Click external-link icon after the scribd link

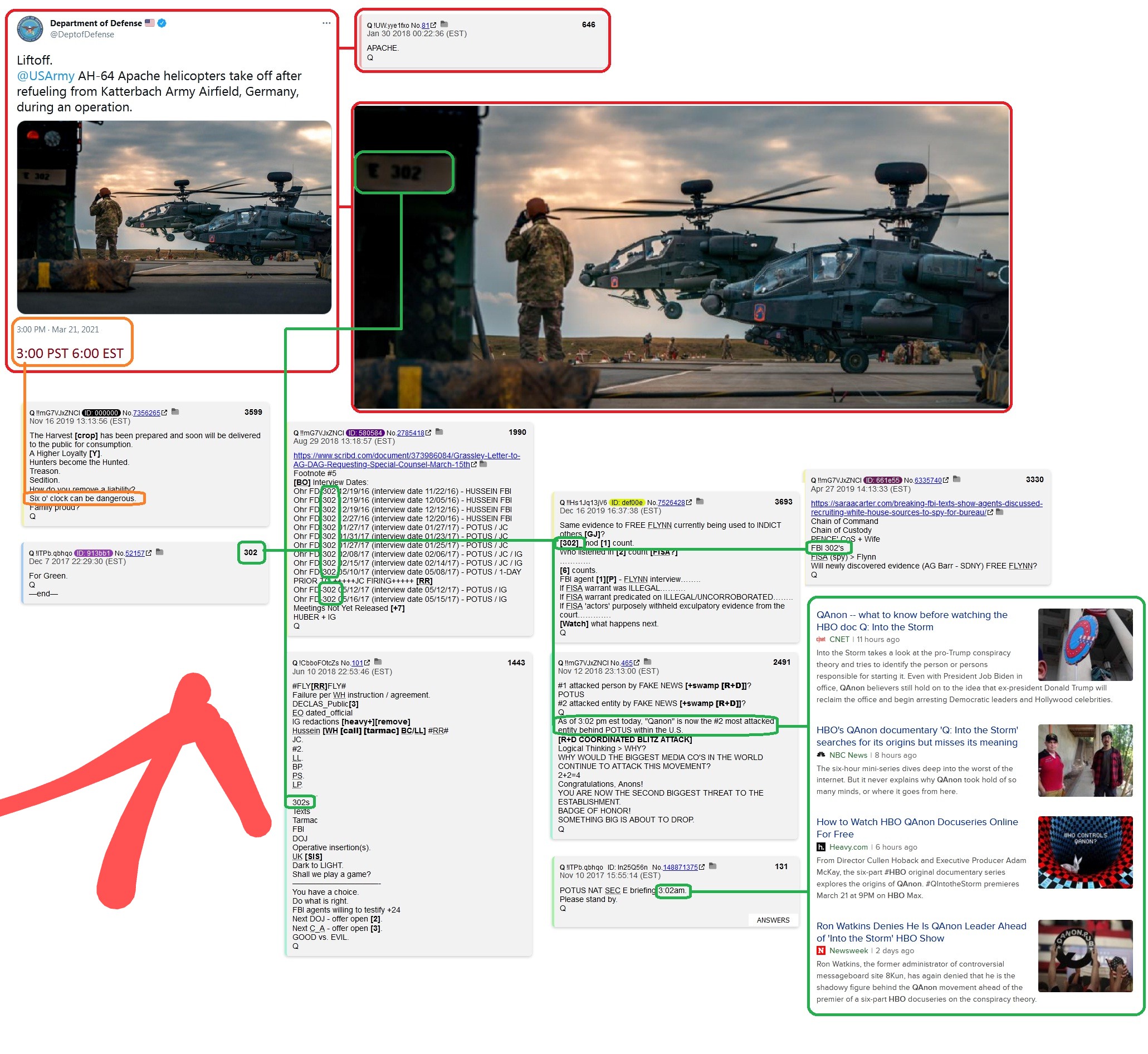pyautogui.click(x=473, y=465)
